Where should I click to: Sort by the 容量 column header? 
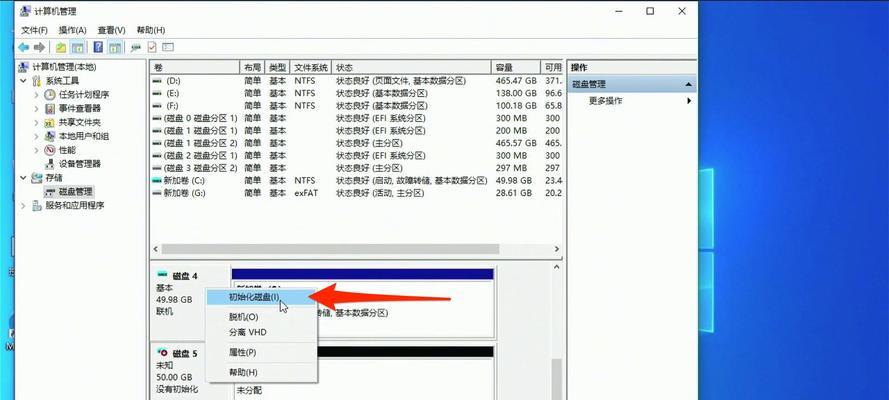515,67
